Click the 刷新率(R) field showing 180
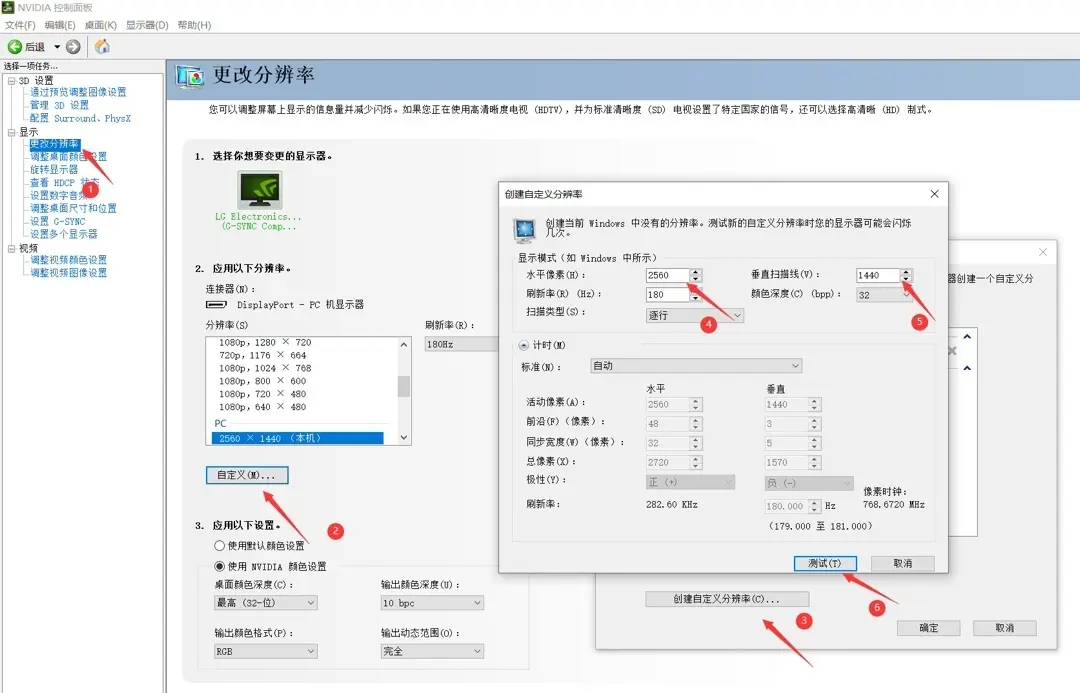This screenshot has width=1080, height=693. 667,294
